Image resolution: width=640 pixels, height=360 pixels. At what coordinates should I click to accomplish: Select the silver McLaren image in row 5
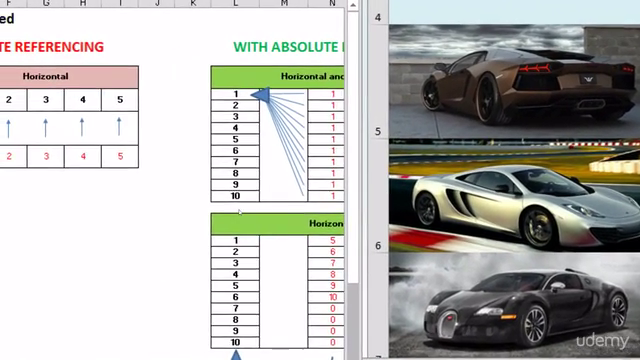coord(514,196)
